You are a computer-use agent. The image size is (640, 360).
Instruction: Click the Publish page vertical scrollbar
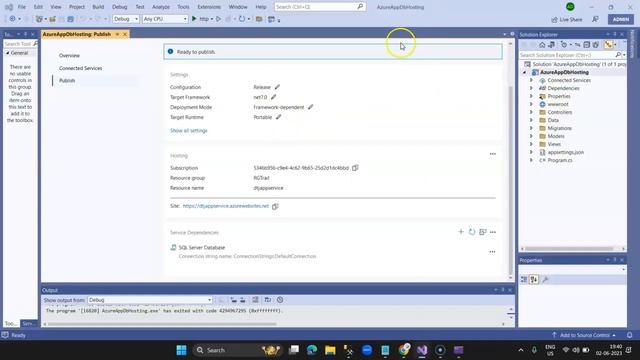click(510, 180)
